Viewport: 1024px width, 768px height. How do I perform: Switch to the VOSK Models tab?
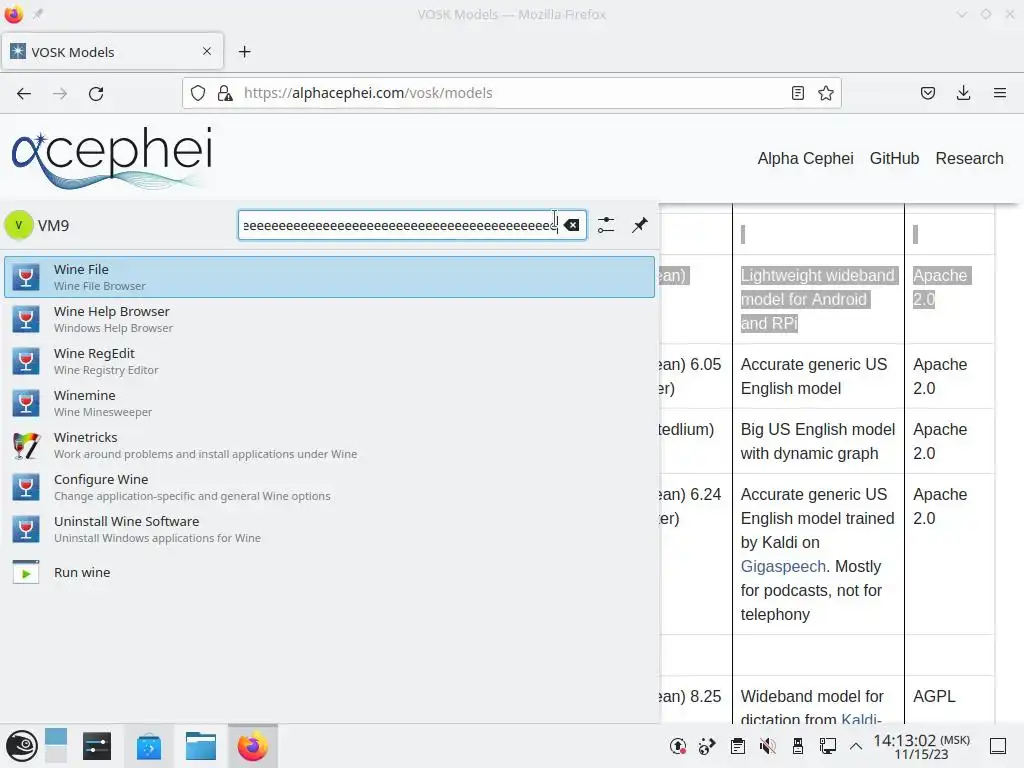coord(112,52)
